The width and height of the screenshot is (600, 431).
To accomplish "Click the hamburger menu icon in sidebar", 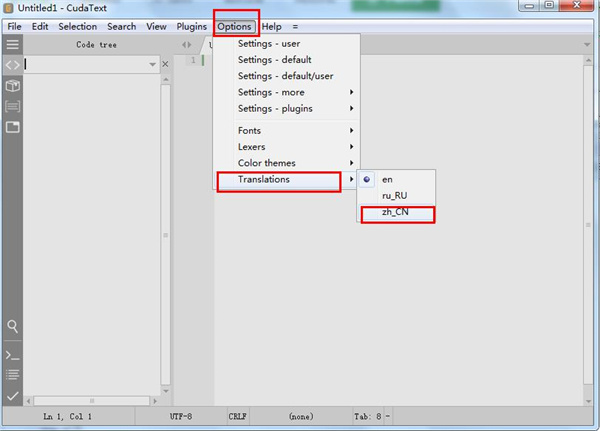I will pos(12,45).
